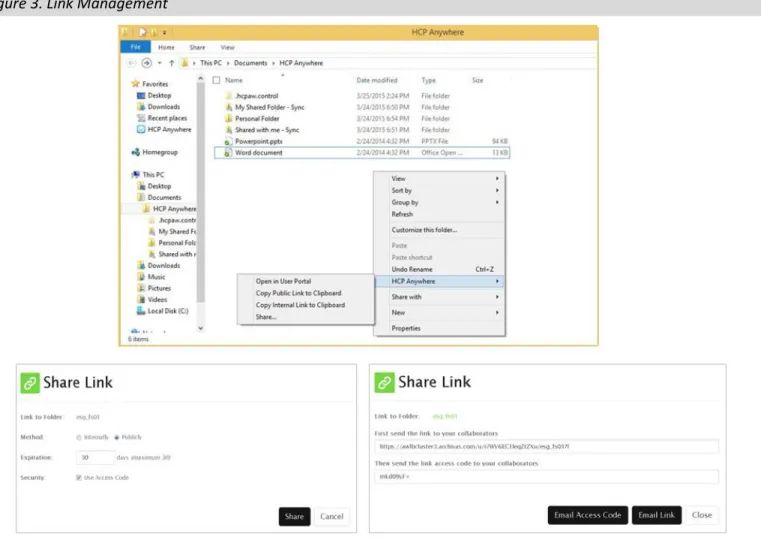Open Documents under This PC
761x540 pixels.
coord(164,197)
